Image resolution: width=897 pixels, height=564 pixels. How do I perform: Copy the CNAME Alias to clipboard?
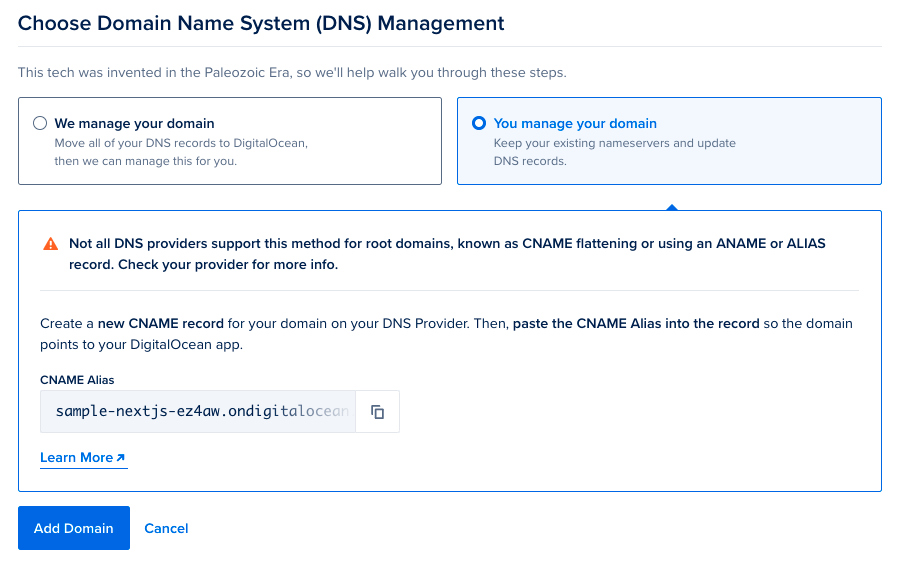coord(378,412)
